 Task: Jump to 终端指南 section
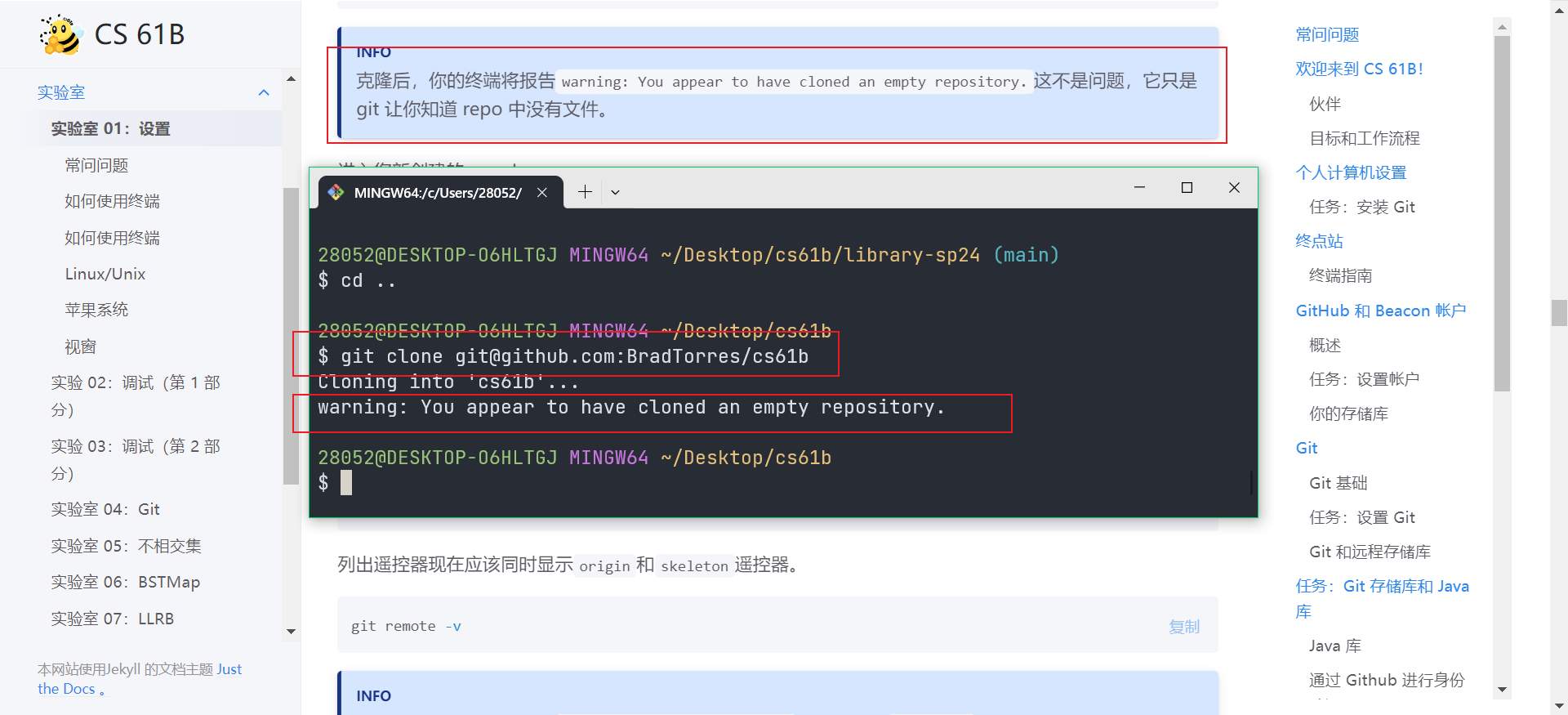point(1340,275)
